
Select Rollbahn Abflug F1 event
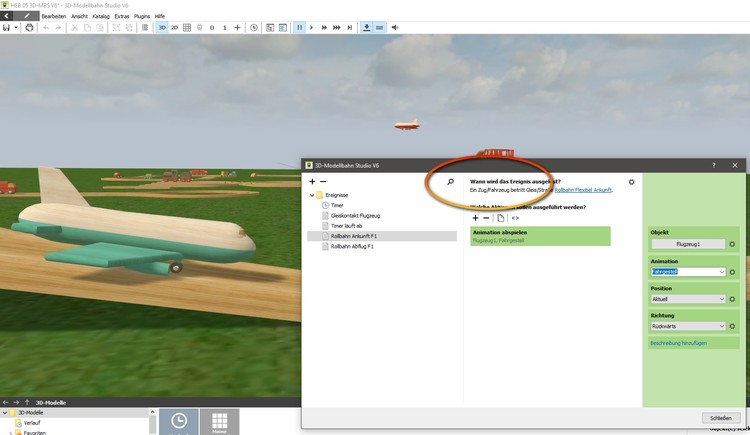(352, 246)
